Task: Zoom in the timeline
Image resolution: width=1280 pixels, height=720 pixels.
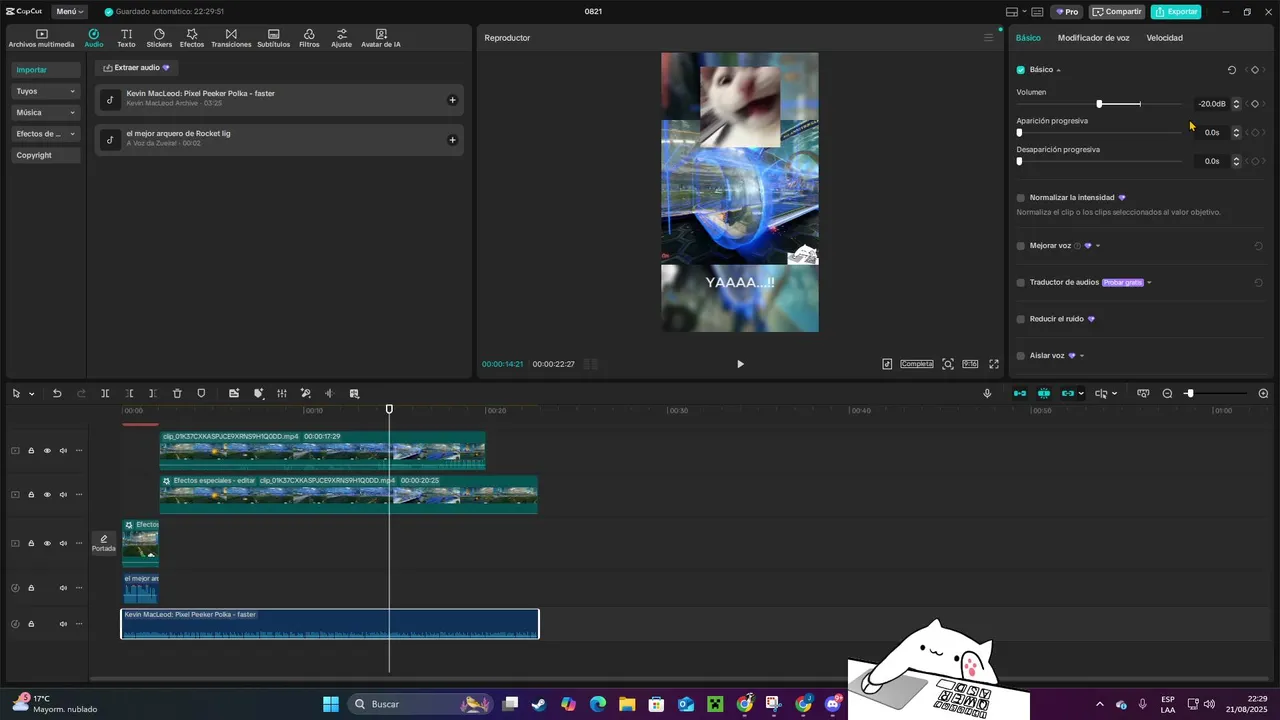Action: (1263, 394)
